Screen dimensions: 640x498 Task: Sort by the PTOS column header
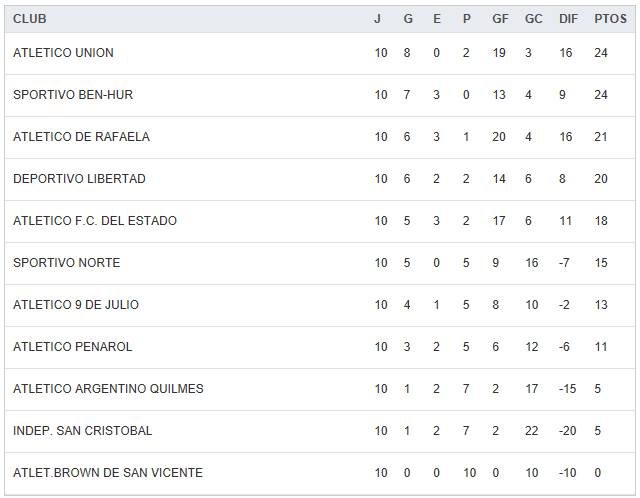click(609, 19)
